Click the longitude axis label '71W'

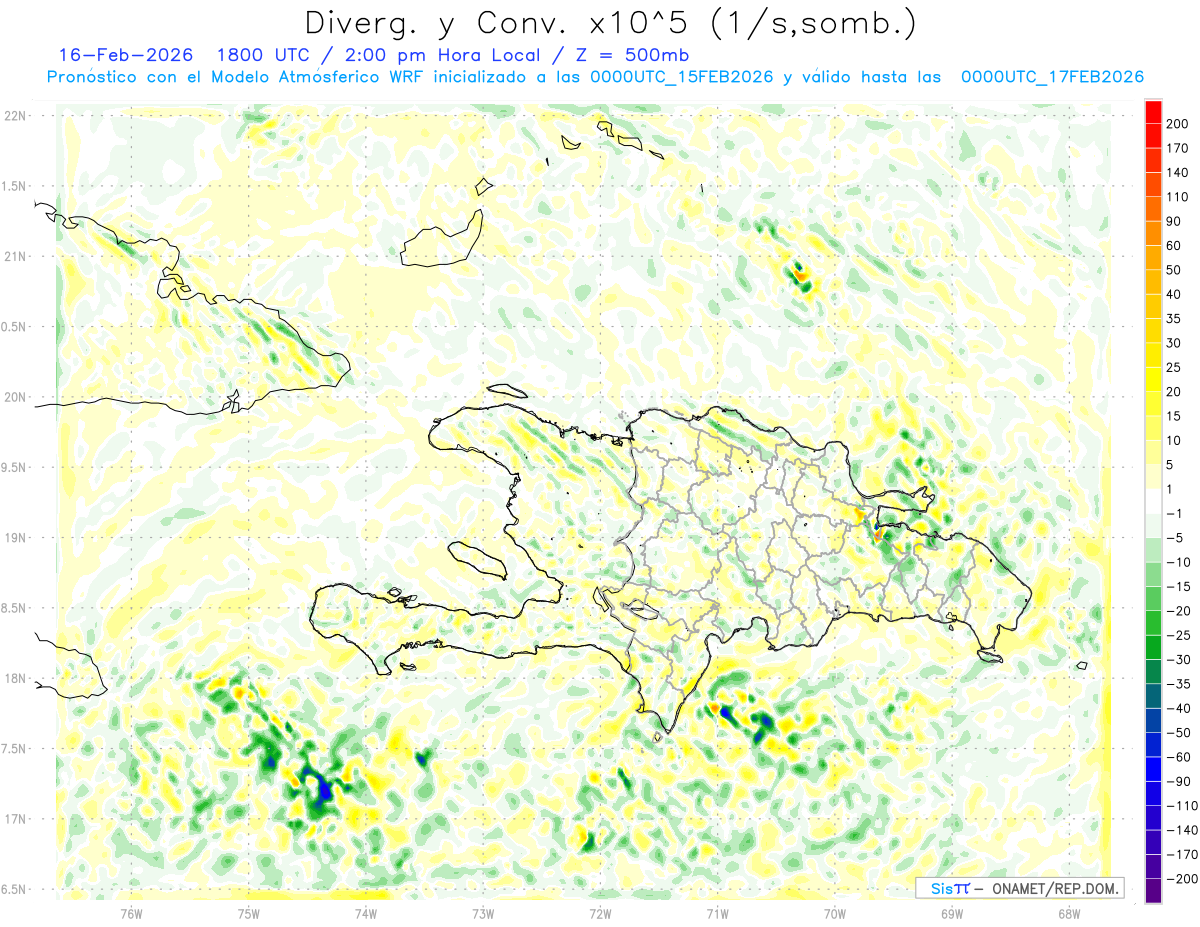point(717,913)
